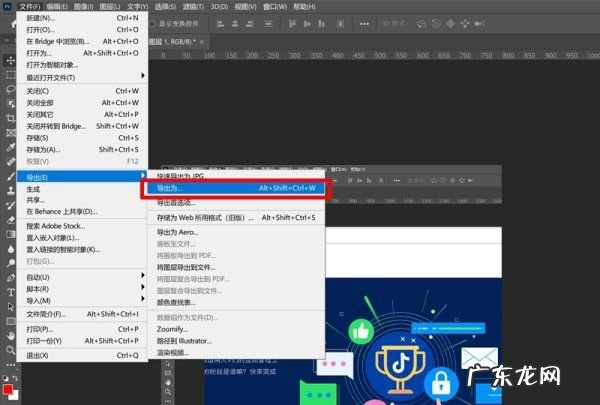Select the Rectangular Marquee tool

11,75
